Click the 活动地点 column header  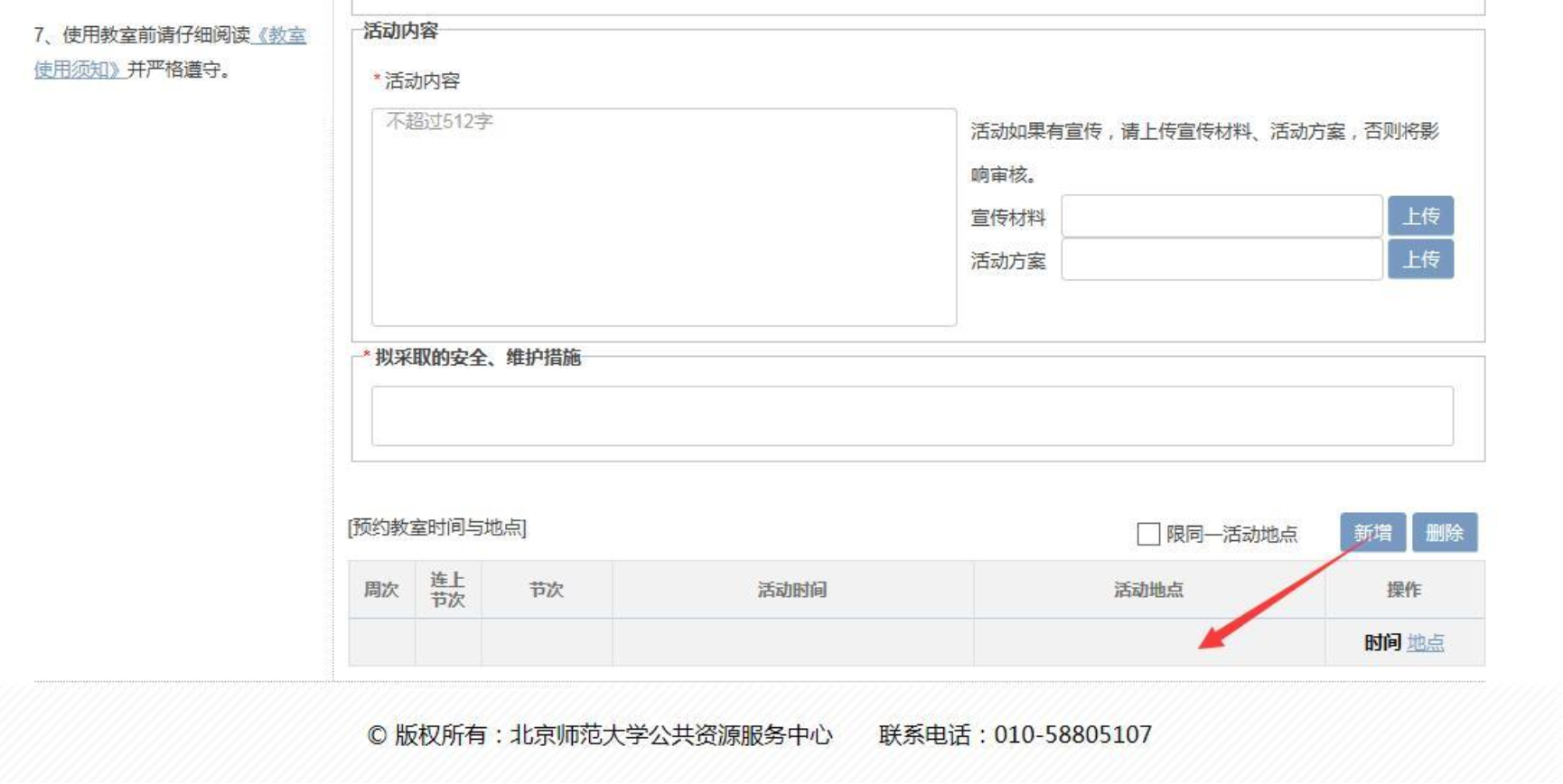[x=1148, y=590]
